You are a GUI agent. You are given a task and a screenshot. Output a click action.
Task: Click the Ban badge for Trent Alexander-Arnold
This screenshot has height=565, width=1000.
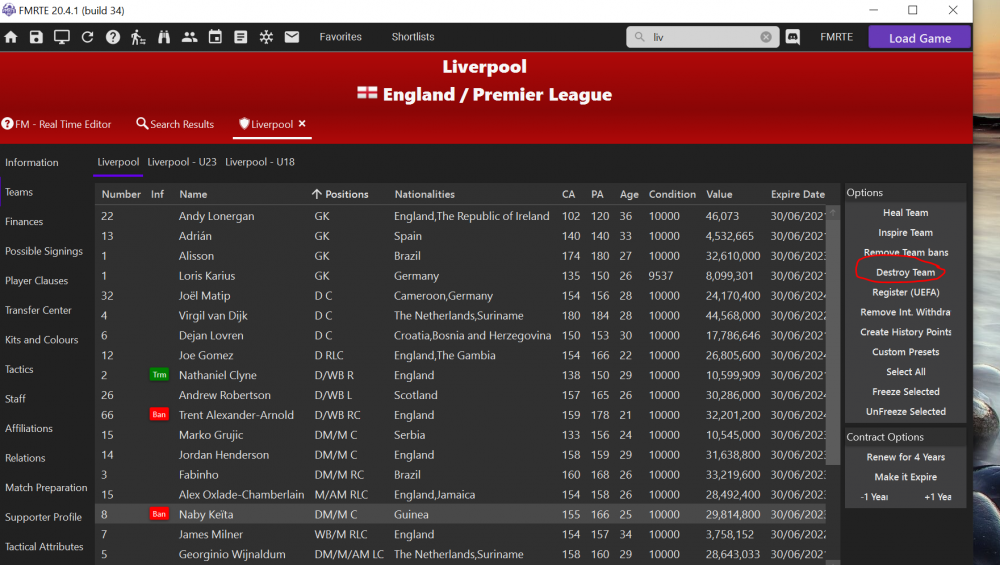click(x=159, y=415)
